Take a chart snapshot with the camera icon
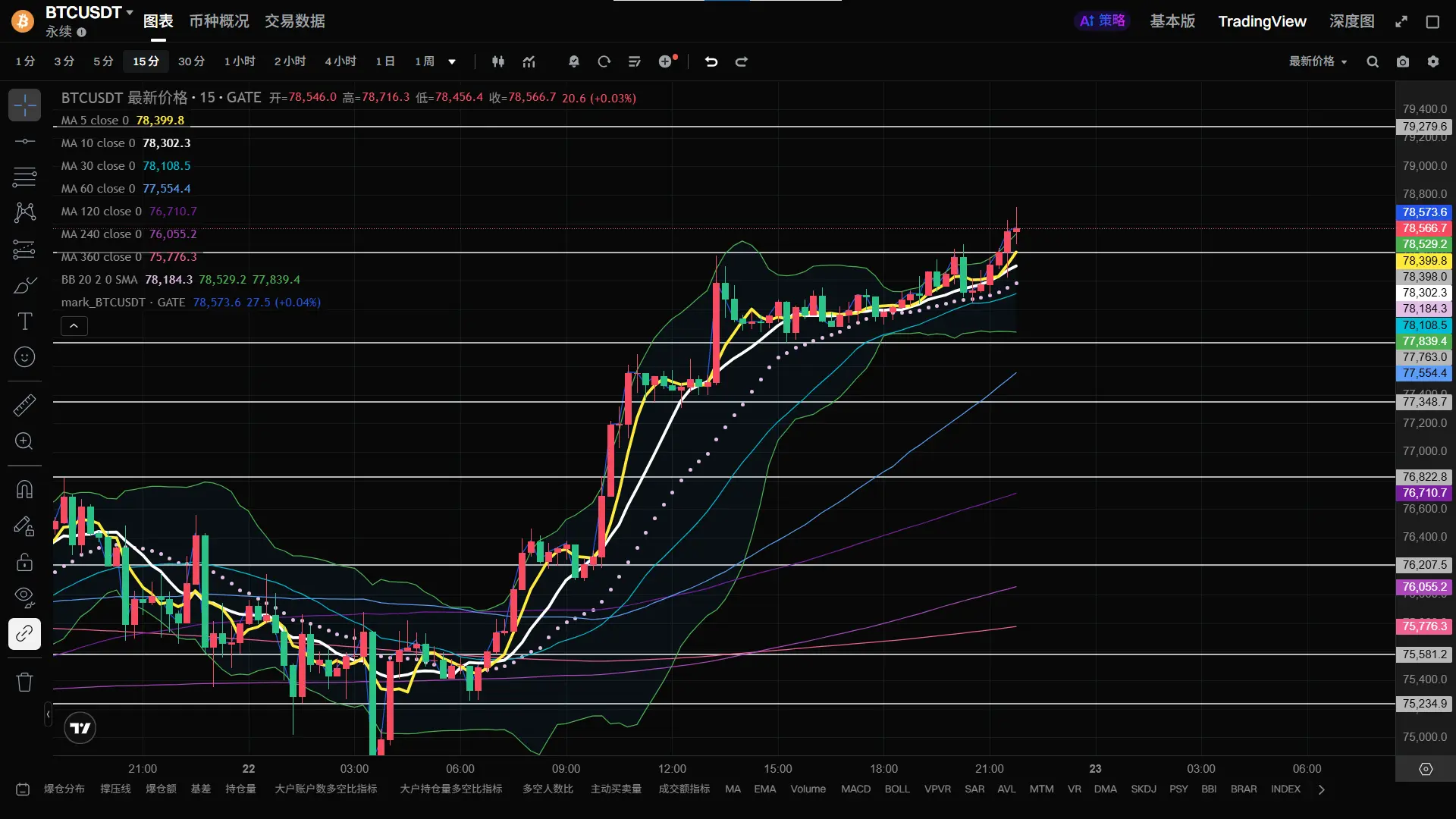This screenshot has height=819, width=1456. (x=1403, y=61)
